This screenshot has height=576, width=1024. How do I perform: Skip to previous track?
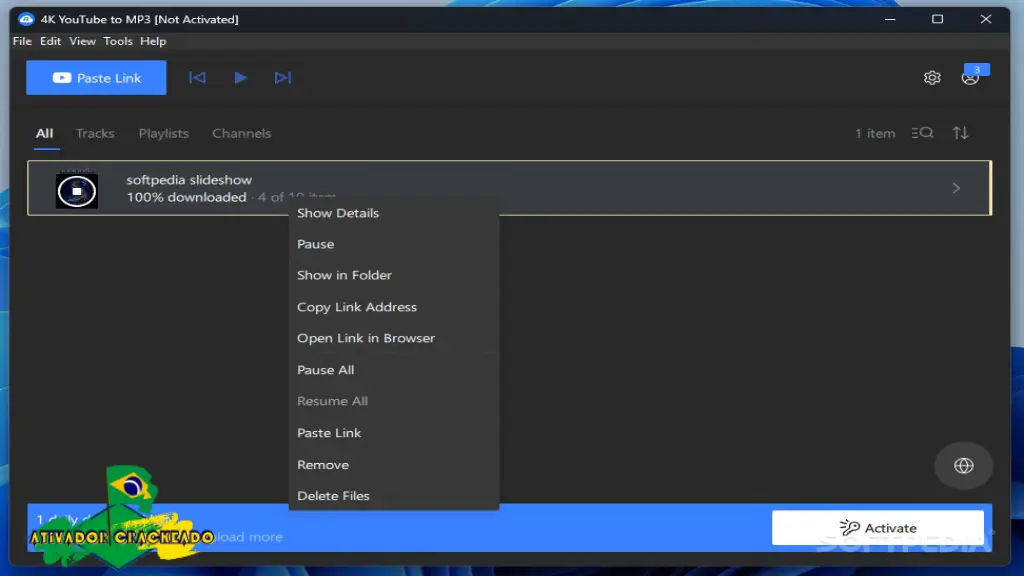click(x=197, y=78)
